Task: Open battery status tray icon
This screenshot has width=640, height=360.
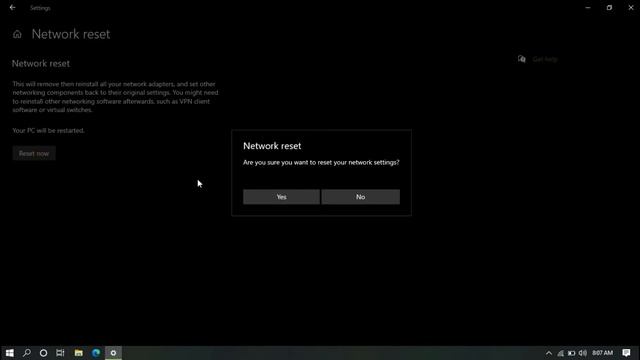Action: point(571,353)
